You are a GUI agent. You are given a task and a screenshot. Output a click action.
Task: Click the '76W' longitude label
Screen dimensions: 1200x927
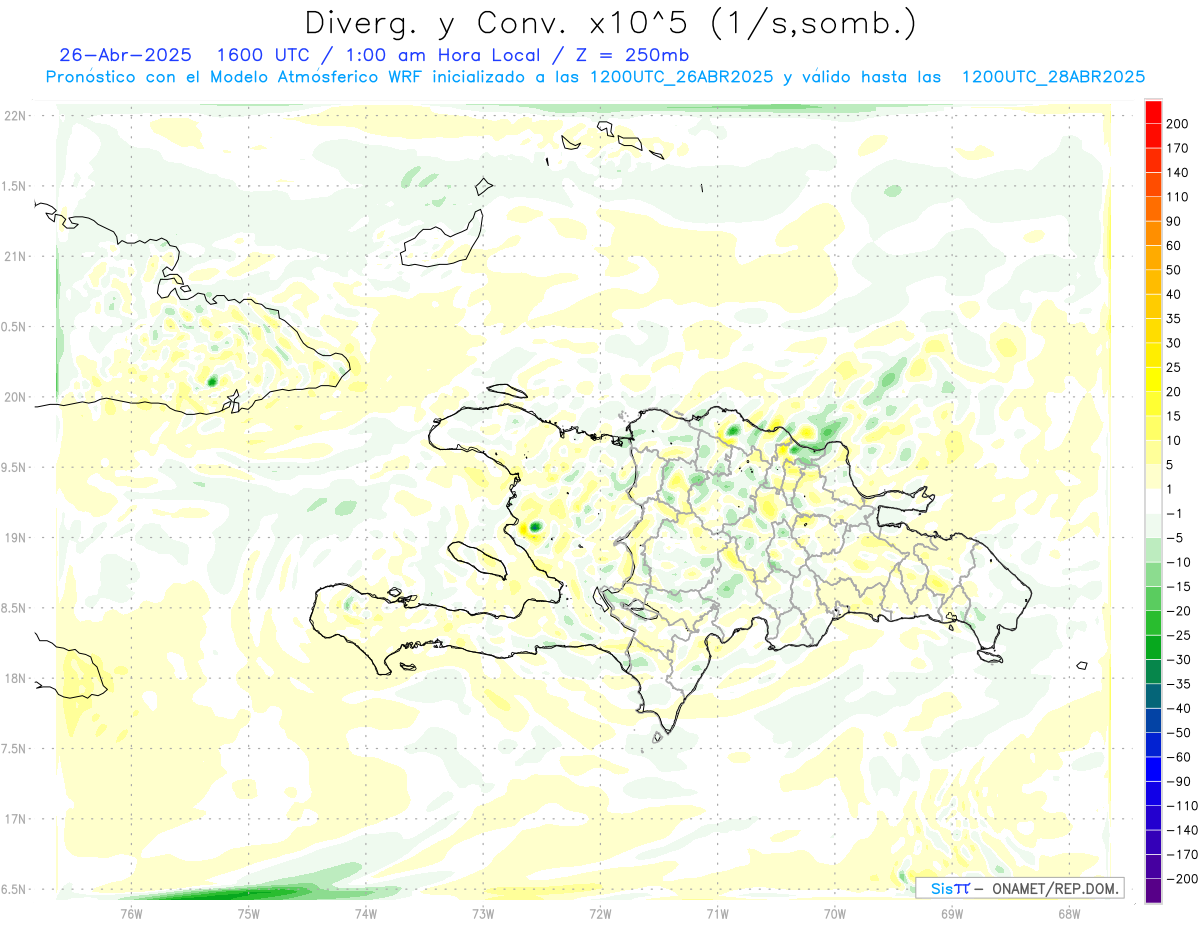(131, 913)
